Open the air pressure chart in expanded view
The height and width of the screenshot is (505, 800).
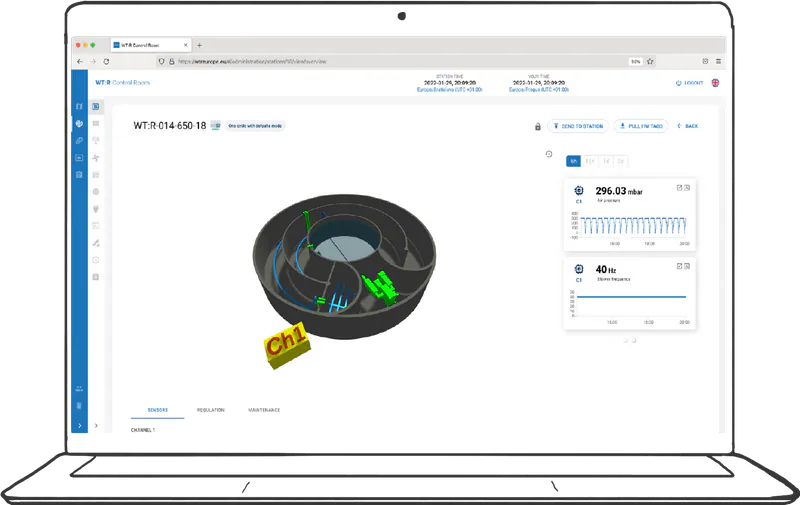pos(678,188)
